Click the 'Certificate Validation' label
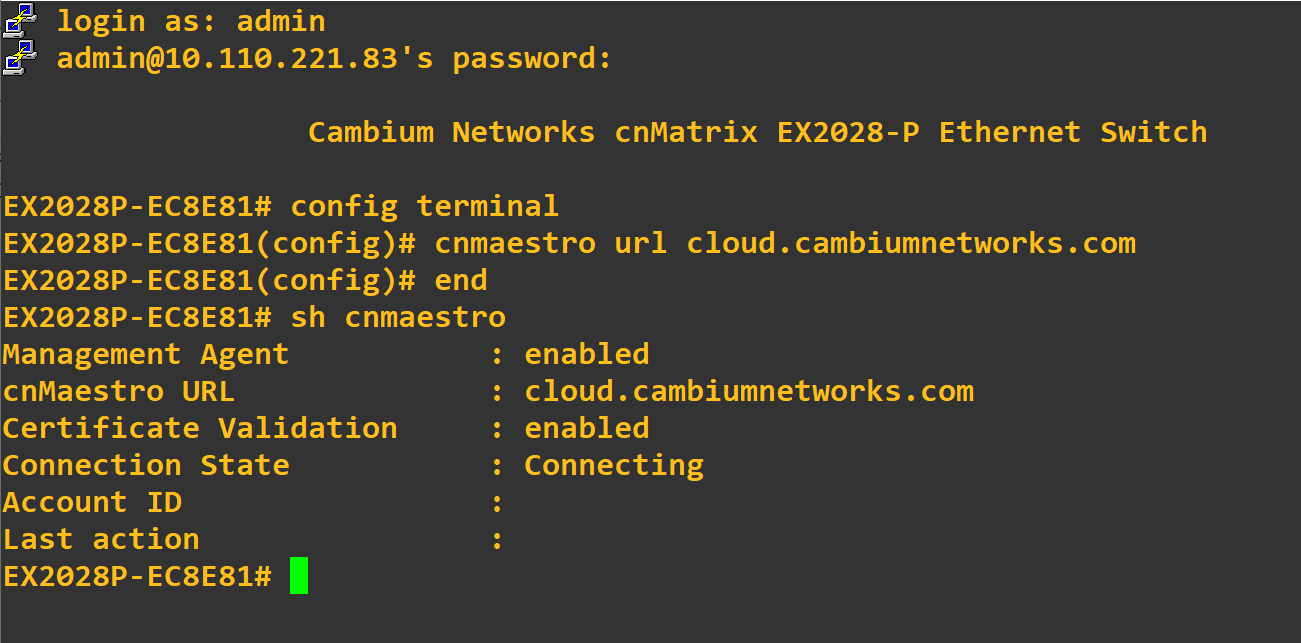Image resolution: width=1301 pixels, height=643 pixels. pos(200,428)
